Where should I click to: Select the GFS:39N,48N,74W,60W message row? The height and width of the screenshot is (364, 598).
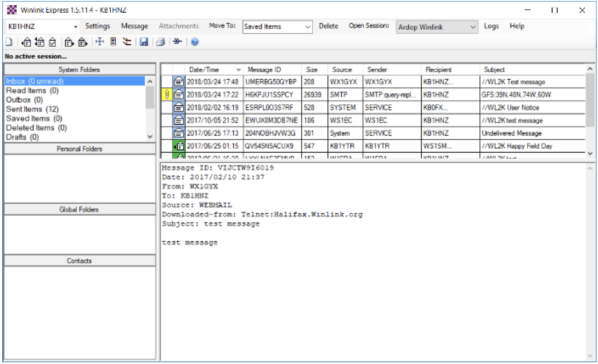point(373,95)
